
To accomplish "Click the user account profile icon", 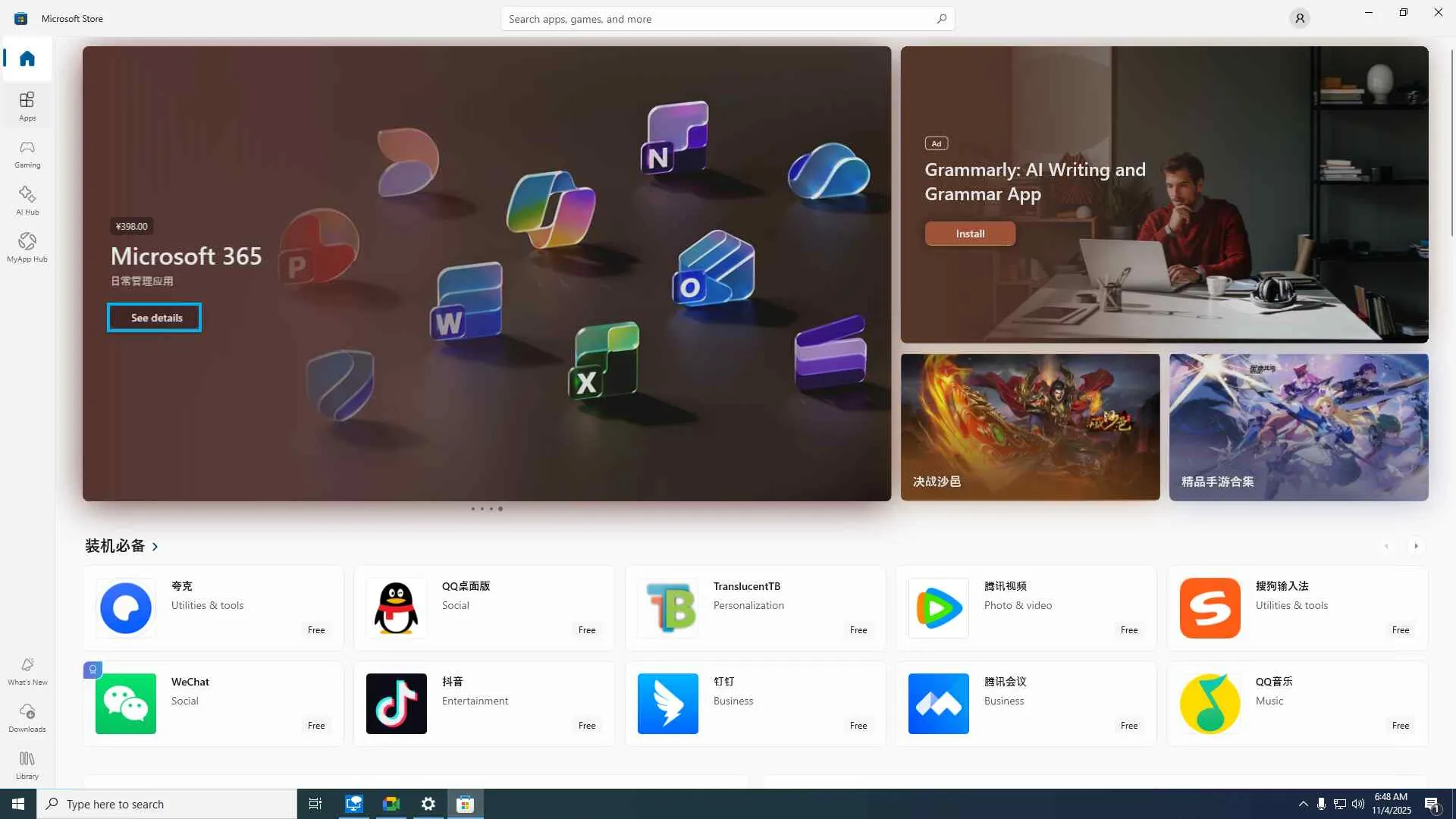I will pos(1299,18).
